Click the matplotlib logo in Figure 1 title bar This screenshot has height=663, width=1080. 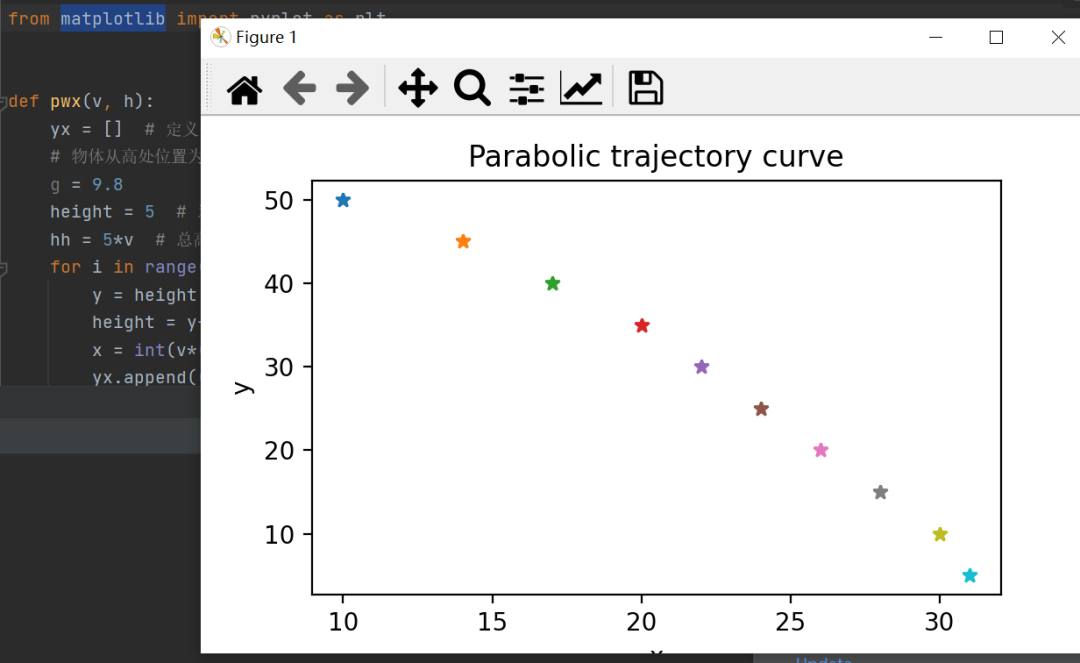(220, 37)
